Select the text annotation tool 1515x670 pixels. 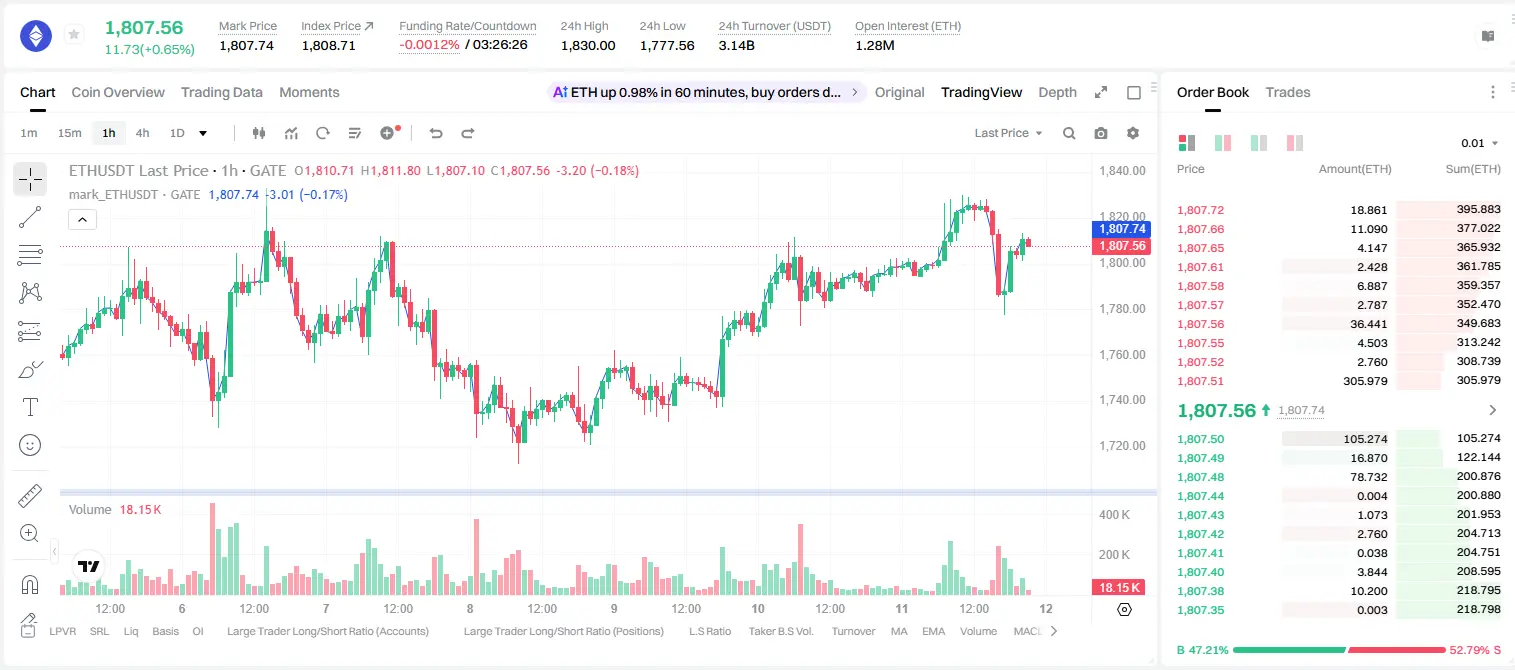[30, 407]
